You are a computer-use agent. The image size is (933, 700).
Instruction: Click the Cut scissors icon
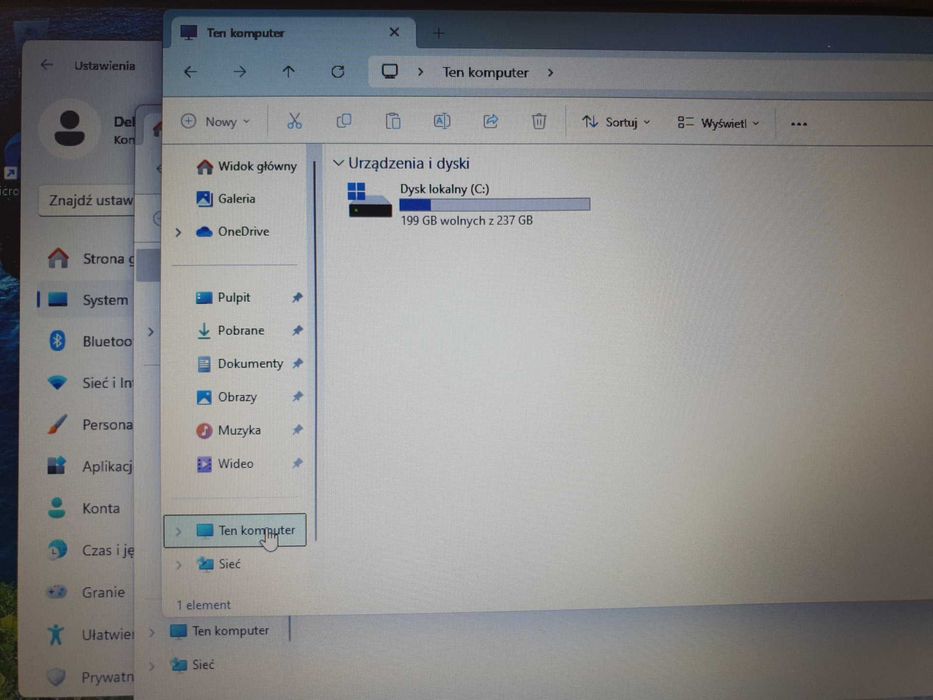[295, 121]
